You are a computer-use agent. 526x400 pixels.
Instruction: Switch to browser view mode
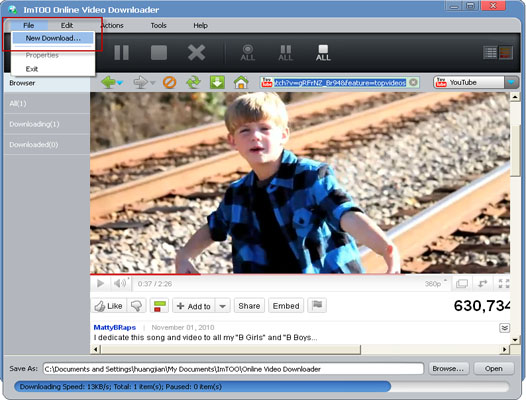506,53
